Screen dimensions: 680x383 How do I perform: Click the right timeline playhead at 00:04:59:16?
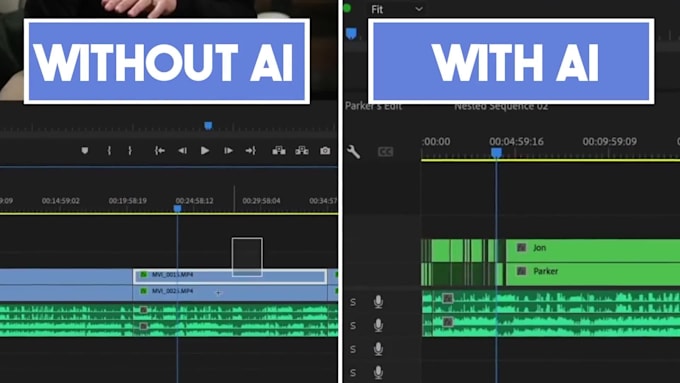click(497, 153)
